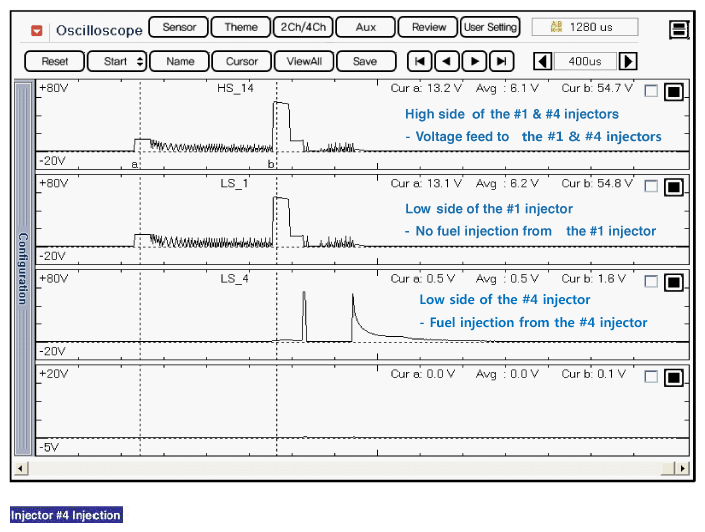Viewport: 705px width, 532px height.
Task: Tick the LS_1 channel checkbox
Action: click(652, 186)
